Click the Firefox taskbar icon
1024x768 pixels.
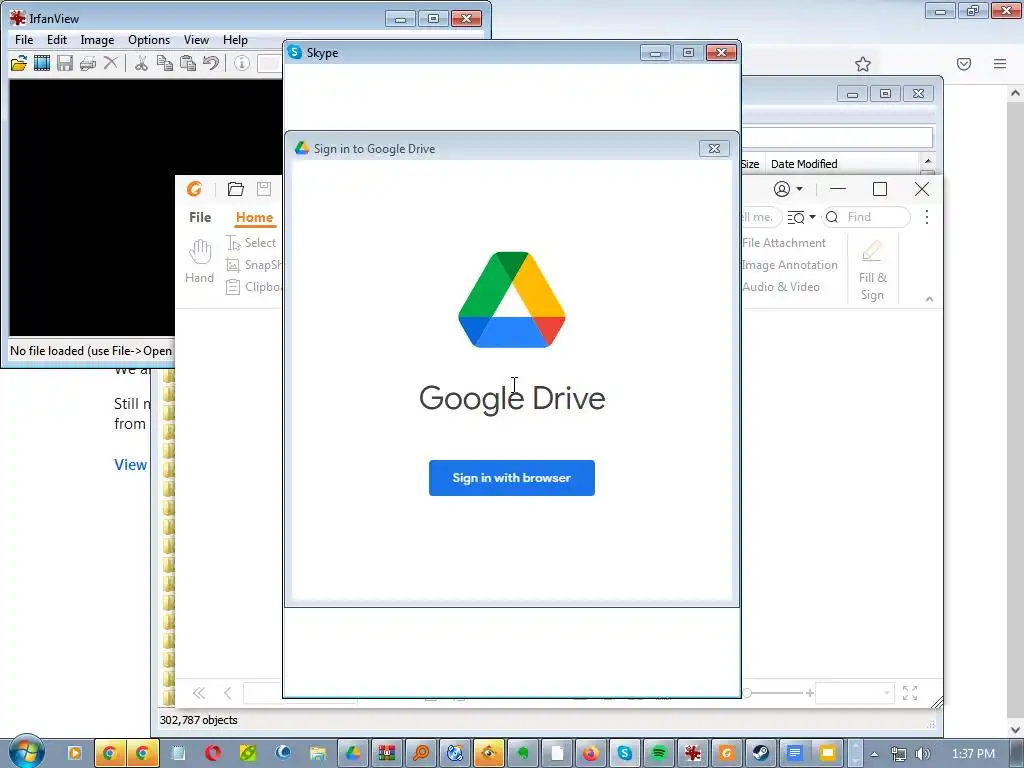pyautogui.click(x=590, y=754)
